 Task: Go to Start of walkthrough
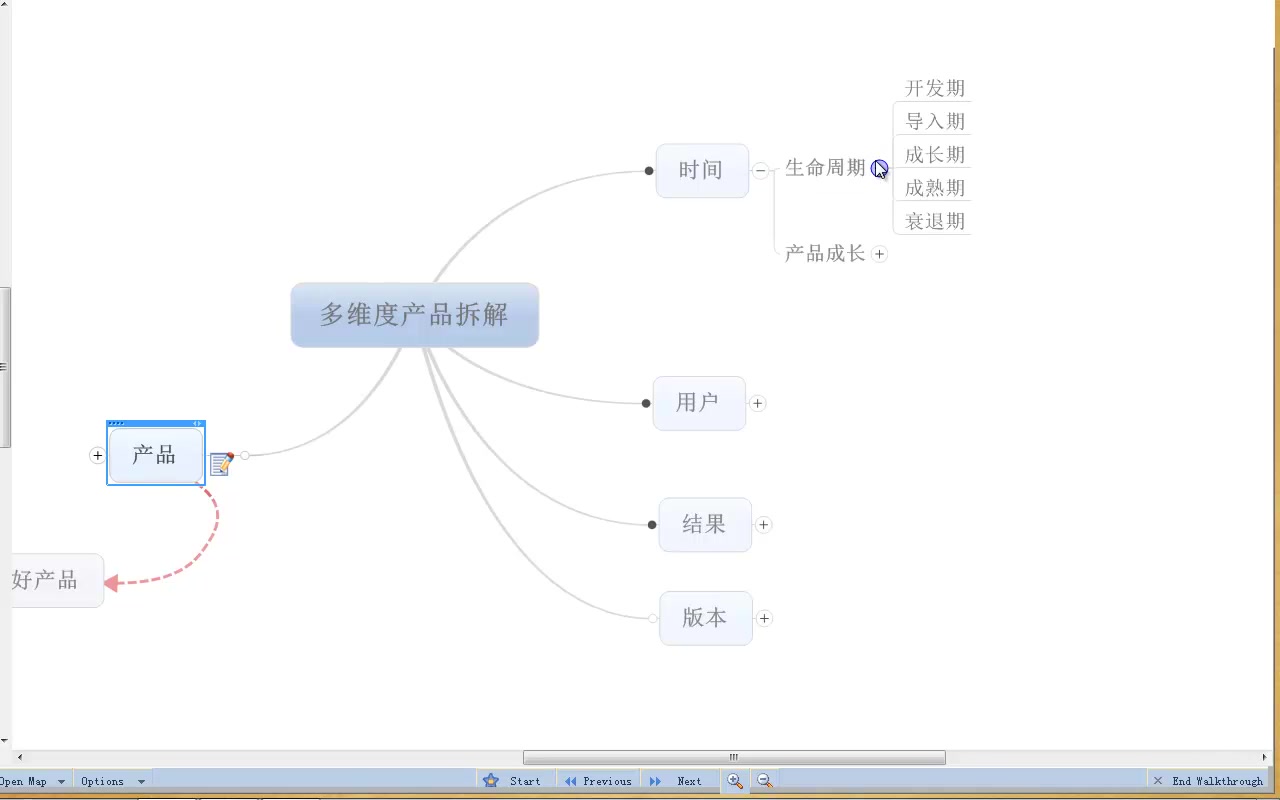(512, 781)
